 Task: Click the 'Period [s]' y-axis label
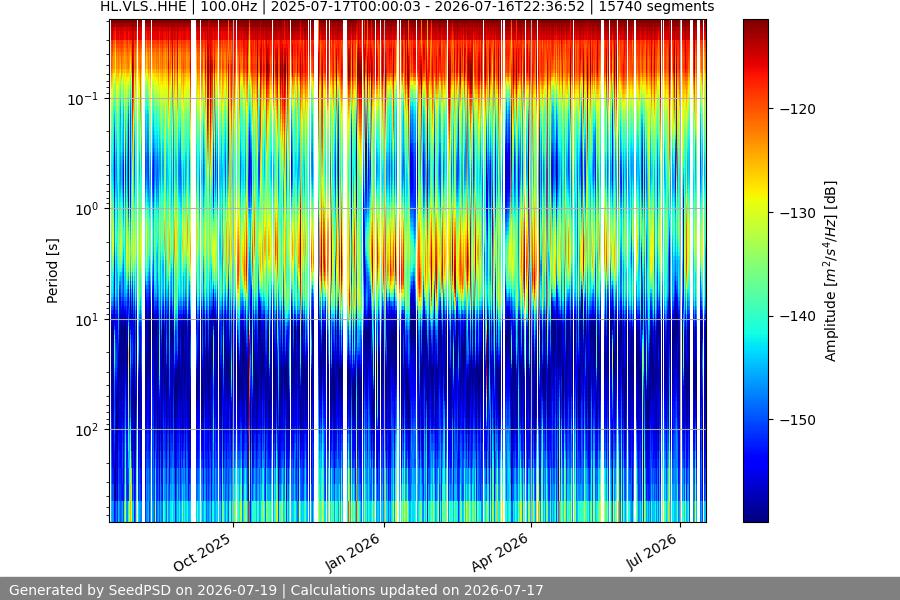pos(52,271)
